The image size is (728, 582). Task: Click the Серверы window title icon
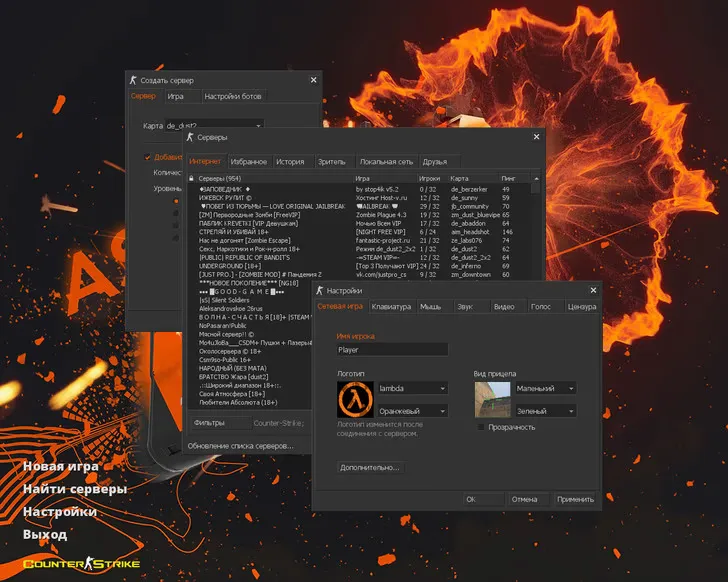190,136
